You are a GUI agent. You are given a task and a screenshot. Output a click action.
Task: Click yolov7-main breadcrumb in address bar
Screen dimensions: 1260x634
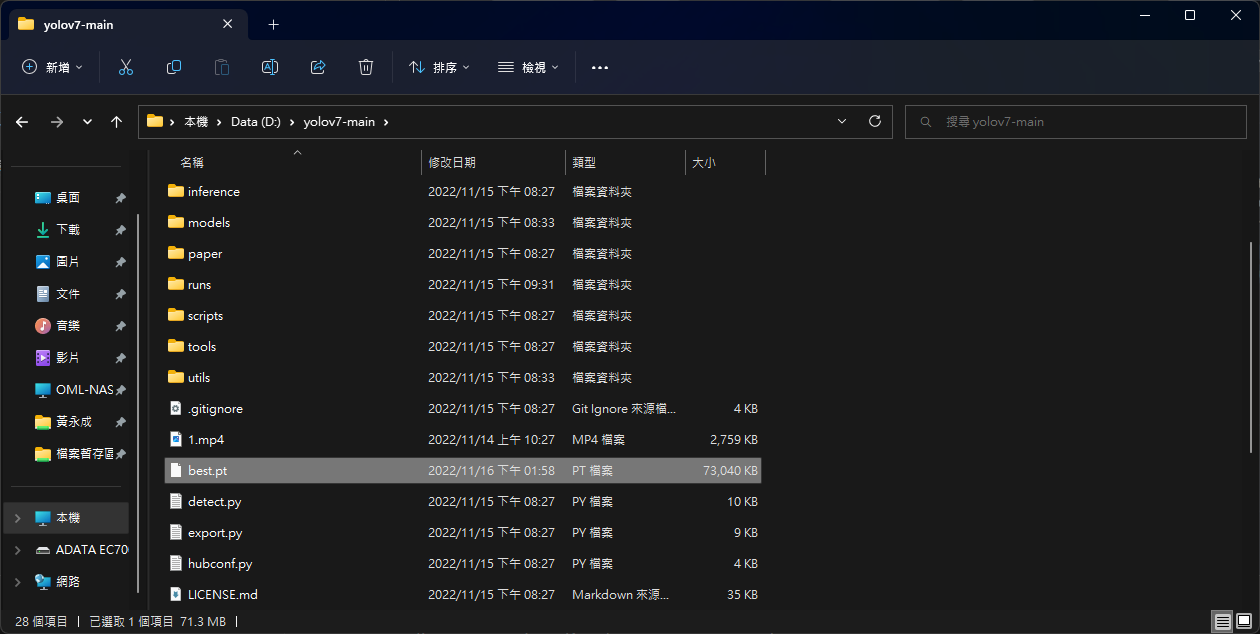click(339, 122)
